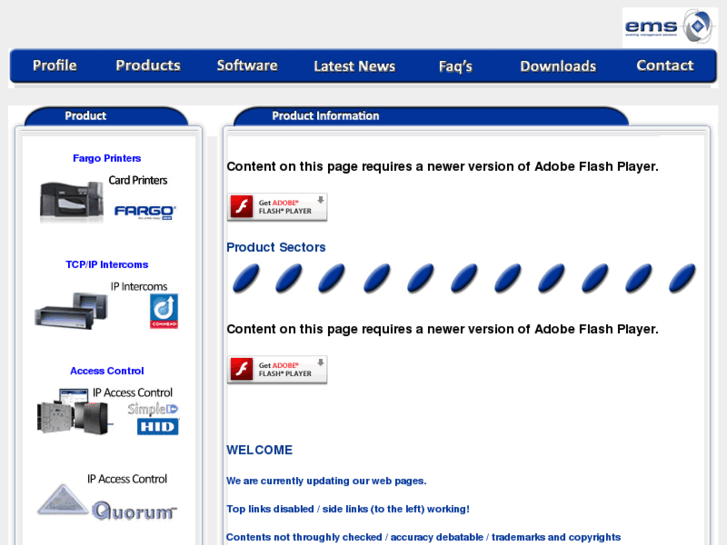Click the ems logo icon
Image resolution: width=727 pixels, height=545 pixels.
670,27
